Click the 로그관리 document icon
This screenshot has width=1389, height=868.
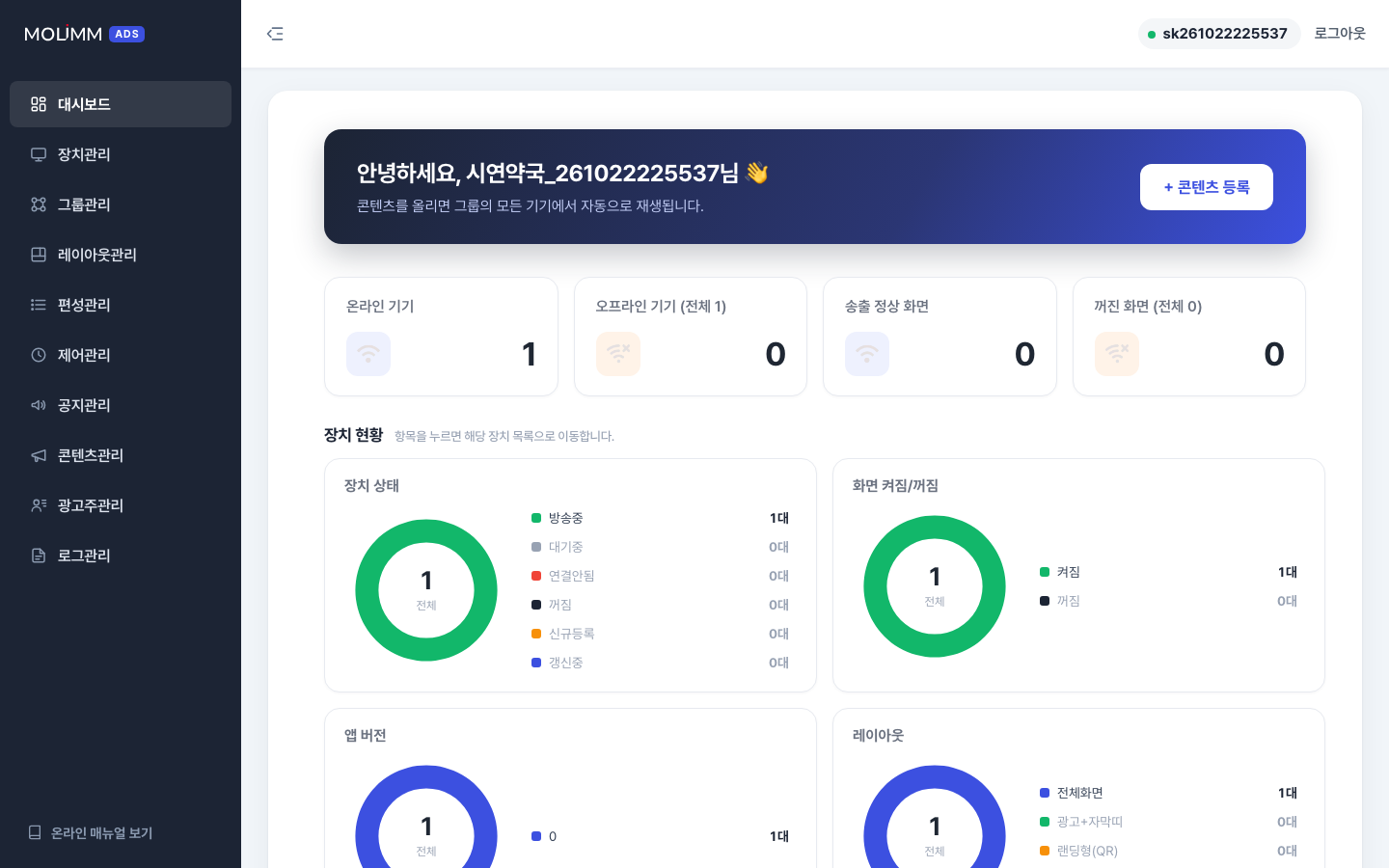coord(39,556)
